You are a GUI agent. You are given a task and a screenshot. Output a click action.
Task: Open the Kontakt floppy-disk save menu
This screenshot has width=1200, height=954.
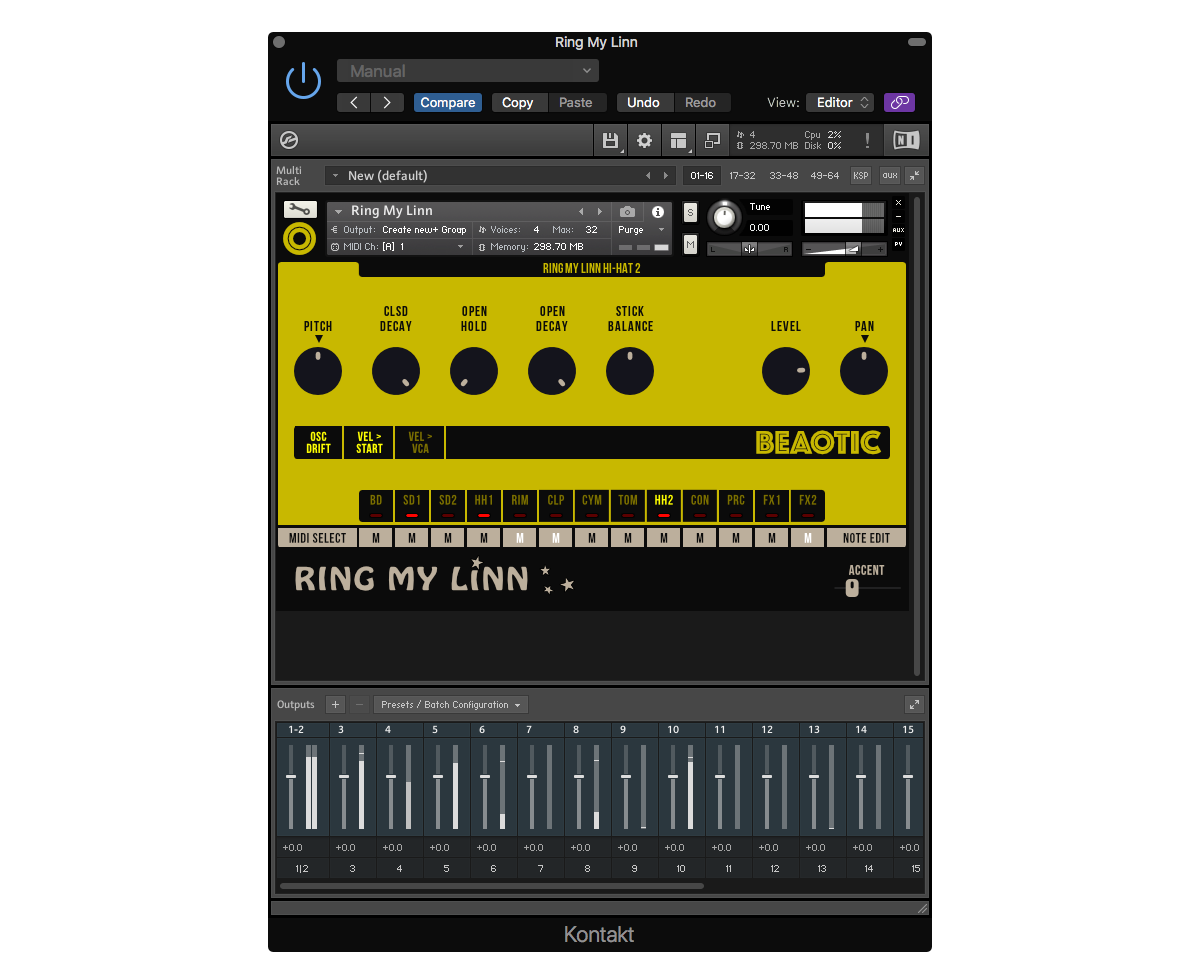click(610, 140)
